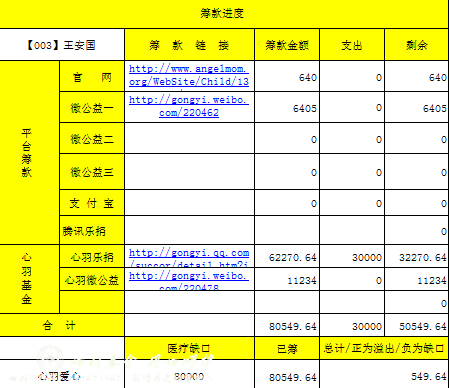This screenshot has width=449, height=388.
Task: Select the 平台筹款 group cell
Action: 29,153
